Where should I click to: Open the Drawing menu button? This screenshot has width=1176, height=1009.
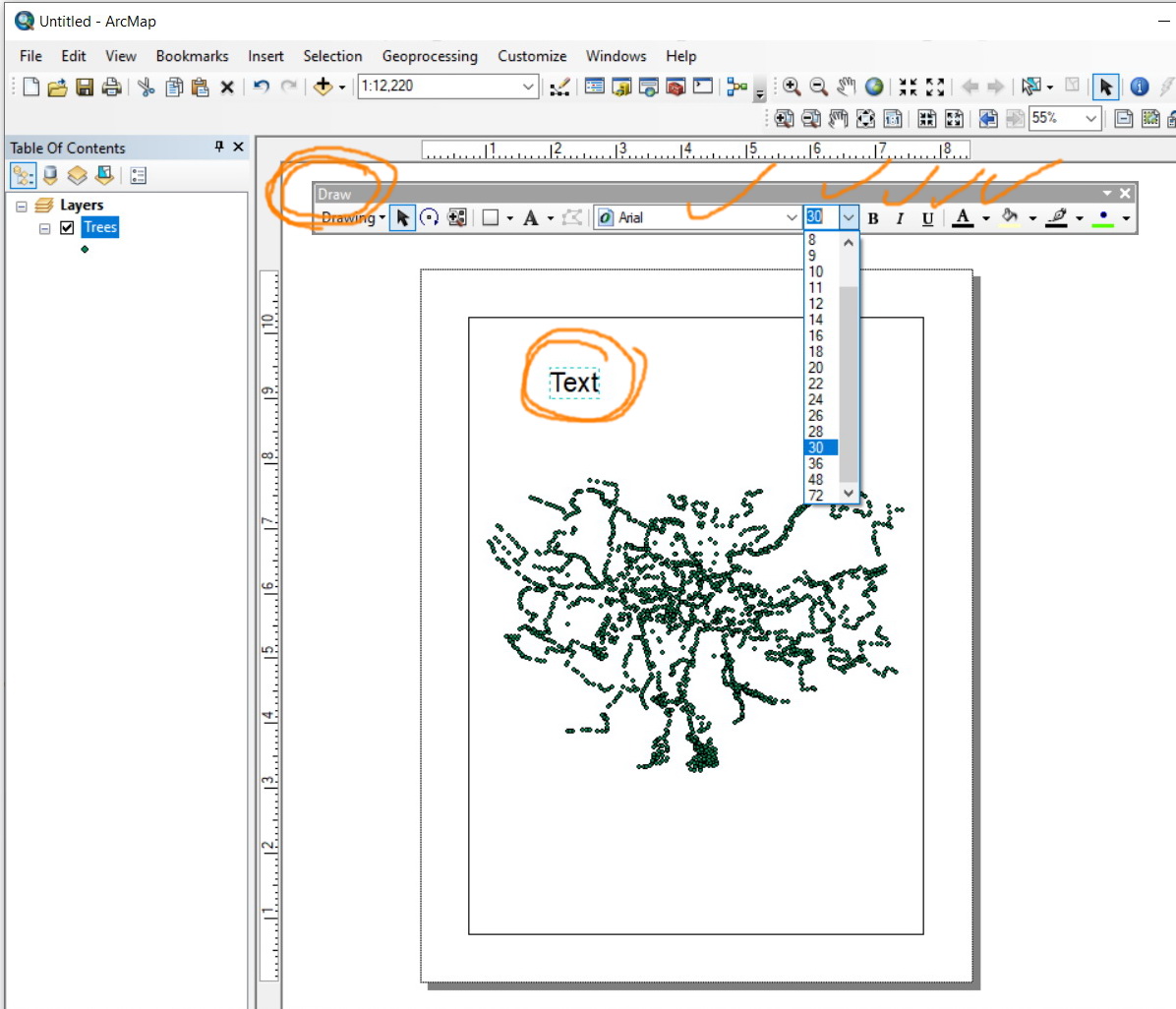353,217
